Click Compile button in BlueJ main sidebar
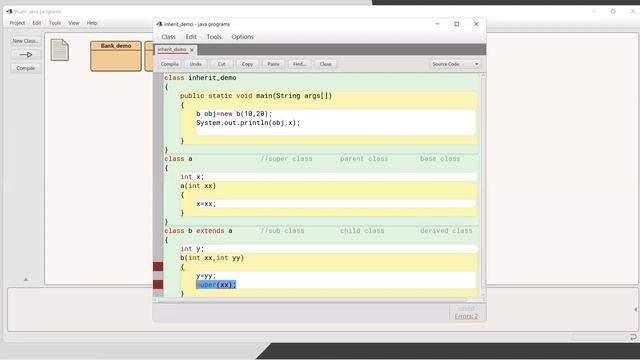Screen dimensions: 640x360 [25, 68]
